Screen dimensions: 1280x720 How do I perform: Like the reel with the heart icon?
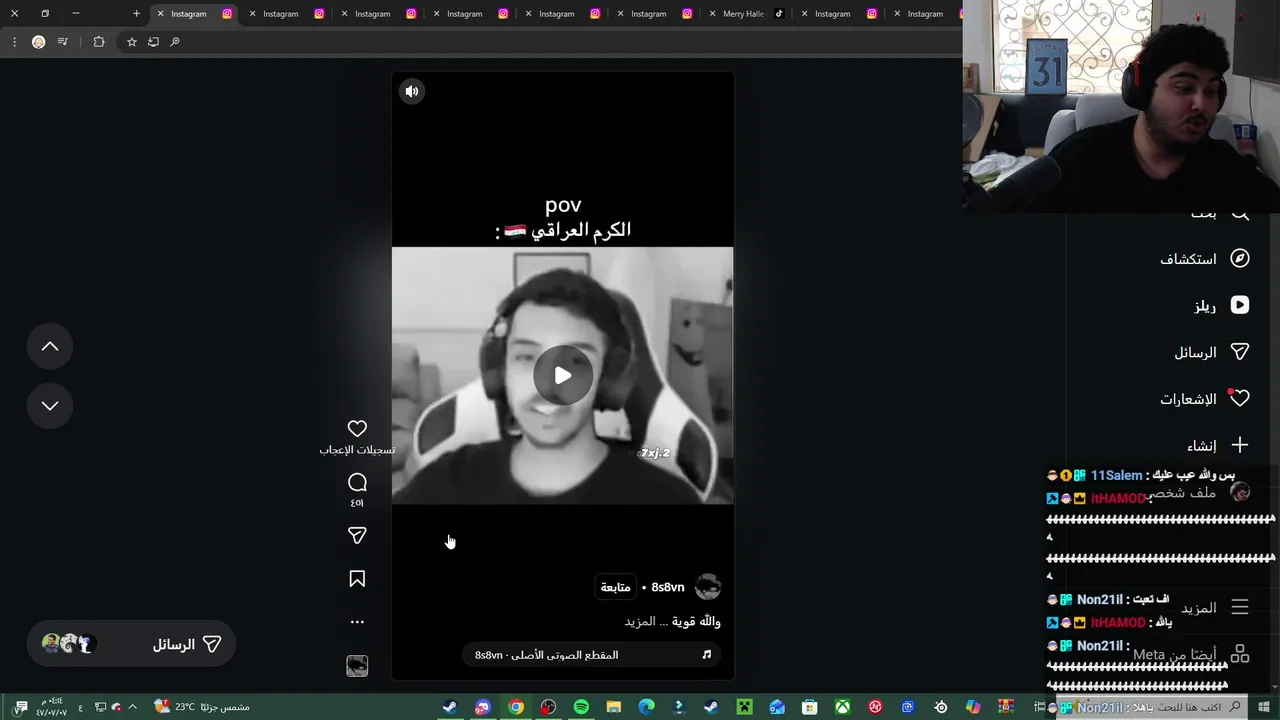coord(357,428)
